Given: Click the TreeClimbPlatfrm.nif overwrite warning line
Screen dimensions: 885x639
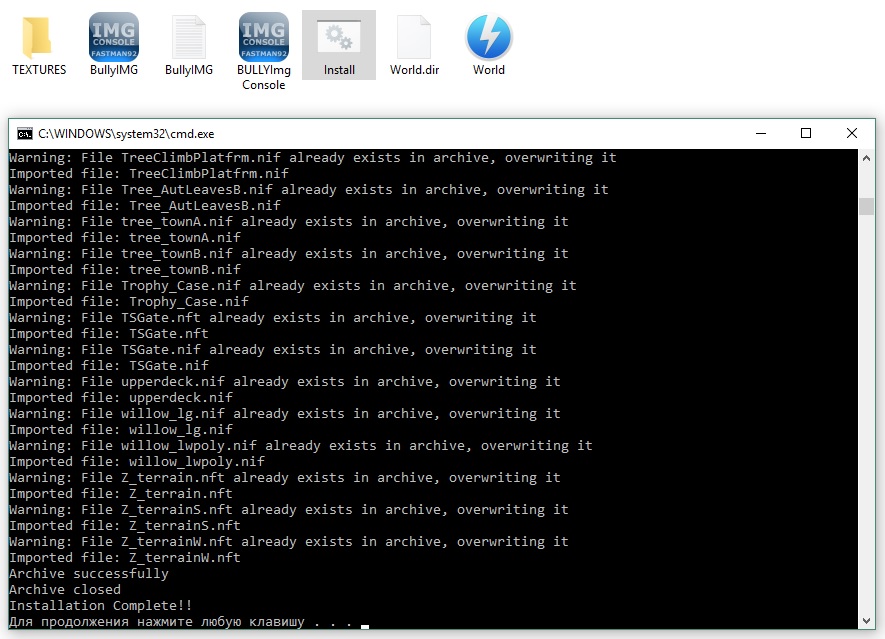Looking at the screenshot, I should (313, 158).
